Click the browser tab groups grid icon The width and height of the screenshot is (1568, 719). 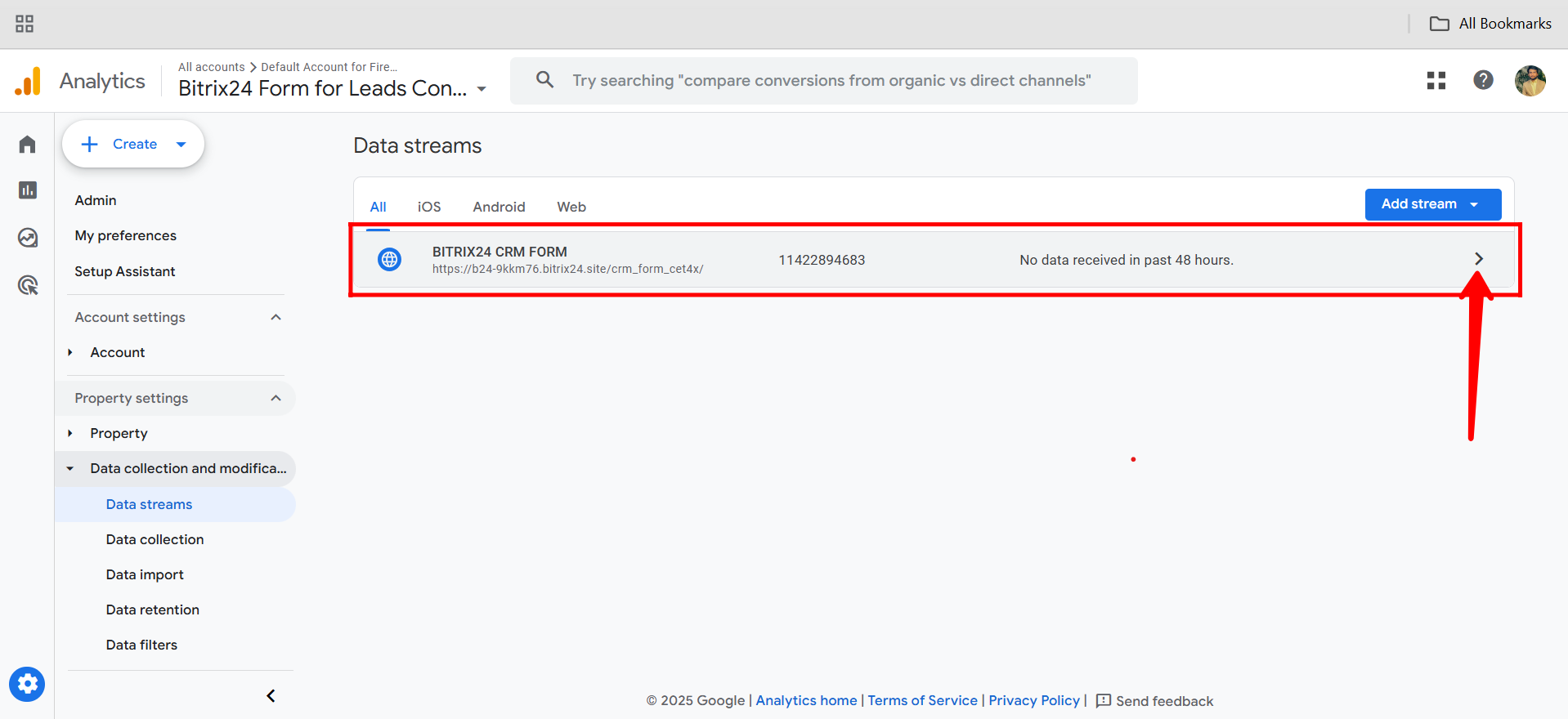(x=25, y=24)
